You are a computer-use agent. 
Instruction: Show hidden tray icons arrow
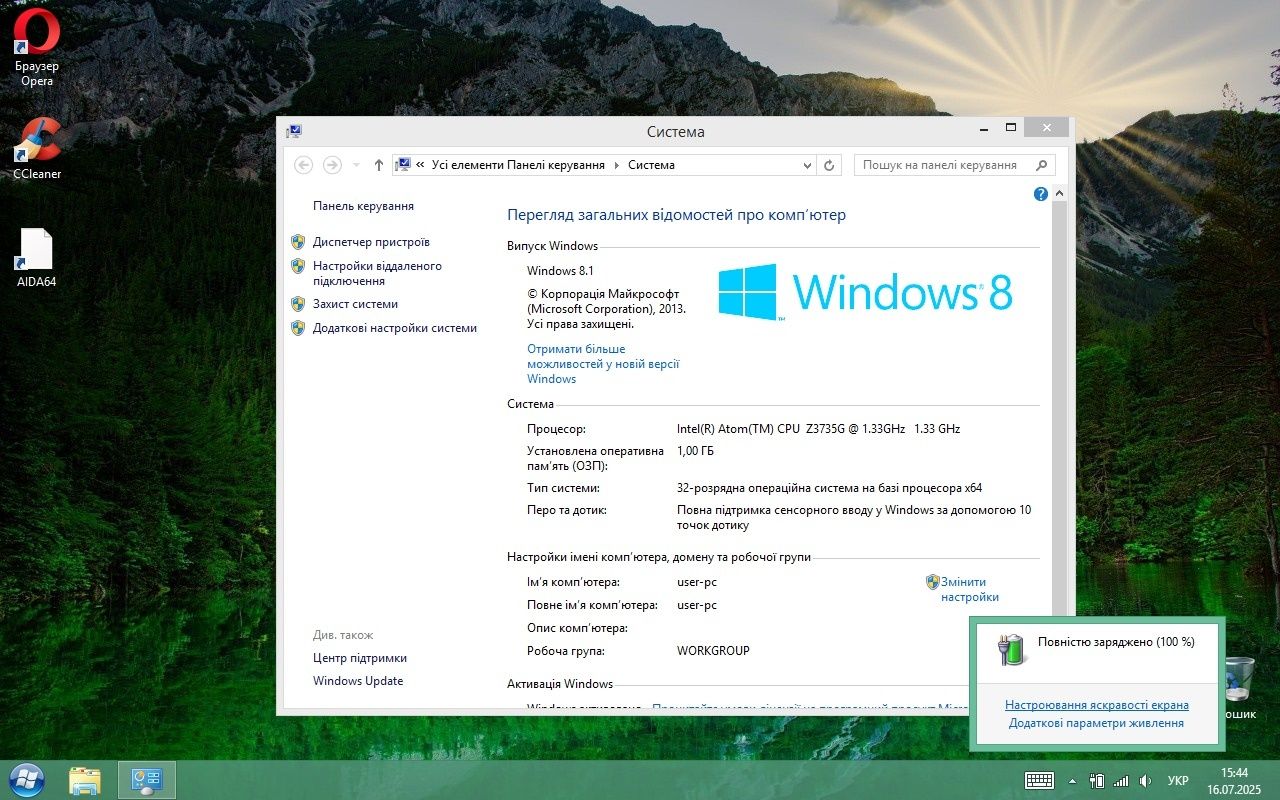click(x=1073, y=781)
